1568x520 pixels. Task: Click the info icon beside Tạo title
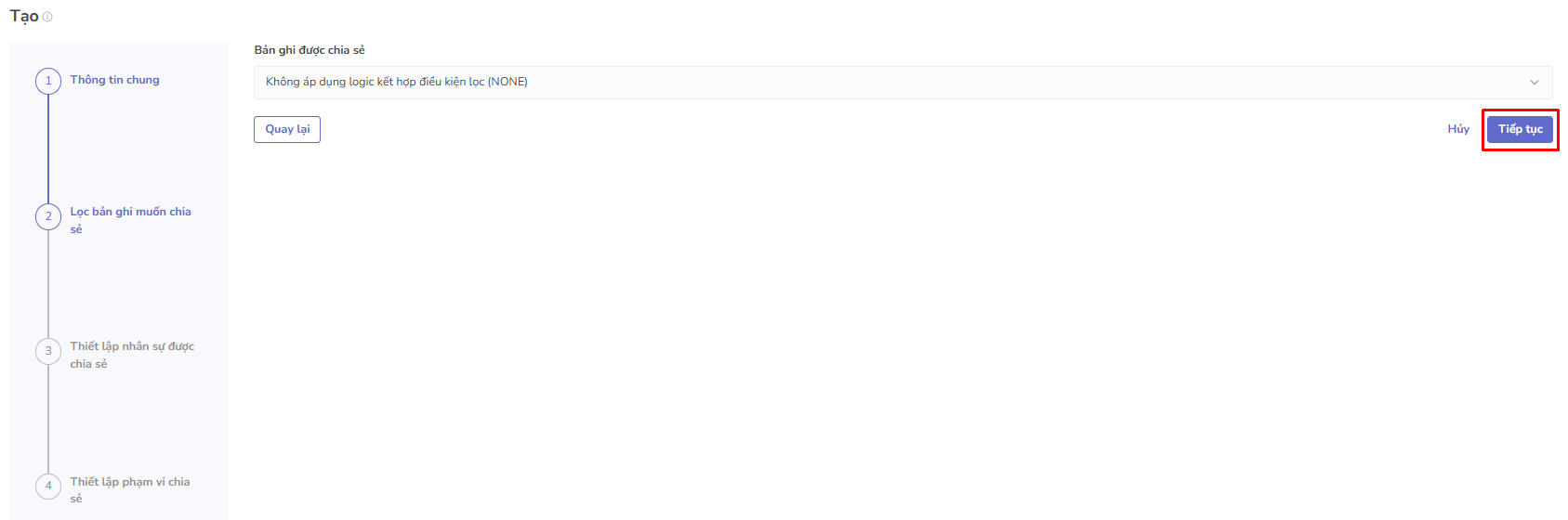pos(47,17)
